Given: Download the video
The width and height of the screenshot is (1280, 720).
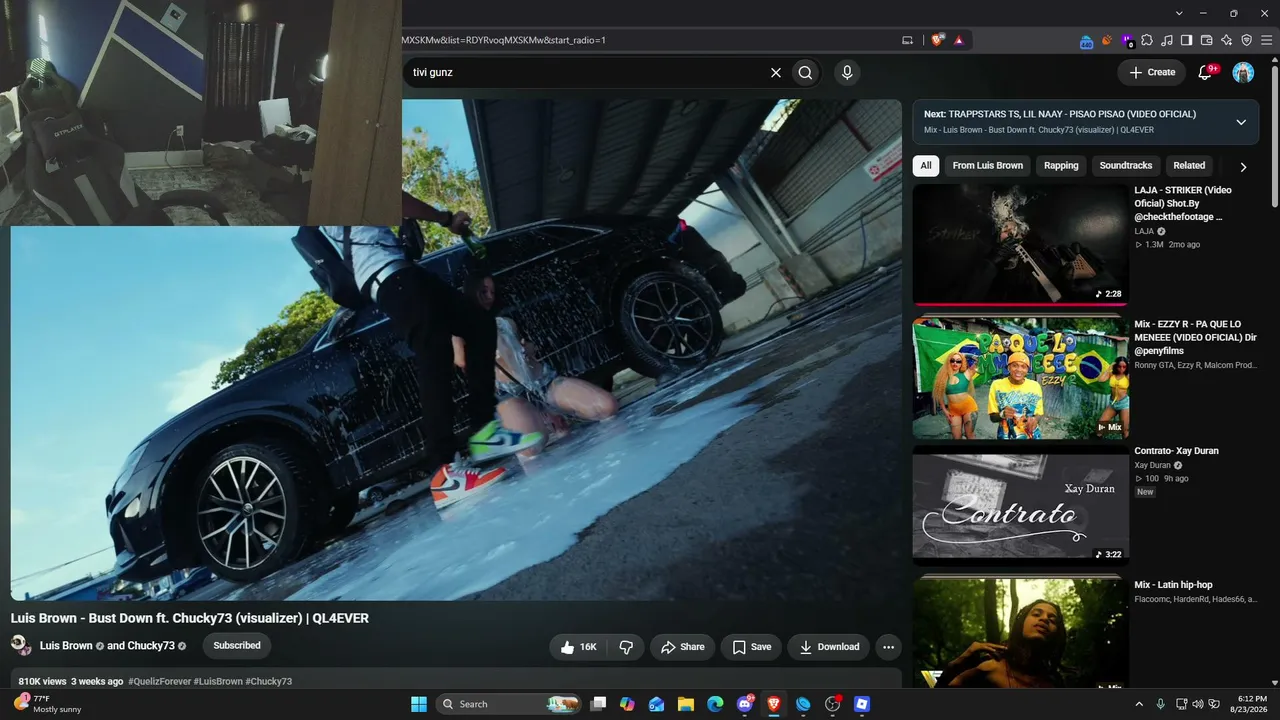Looking at the screenshot, I should (829, 647).
